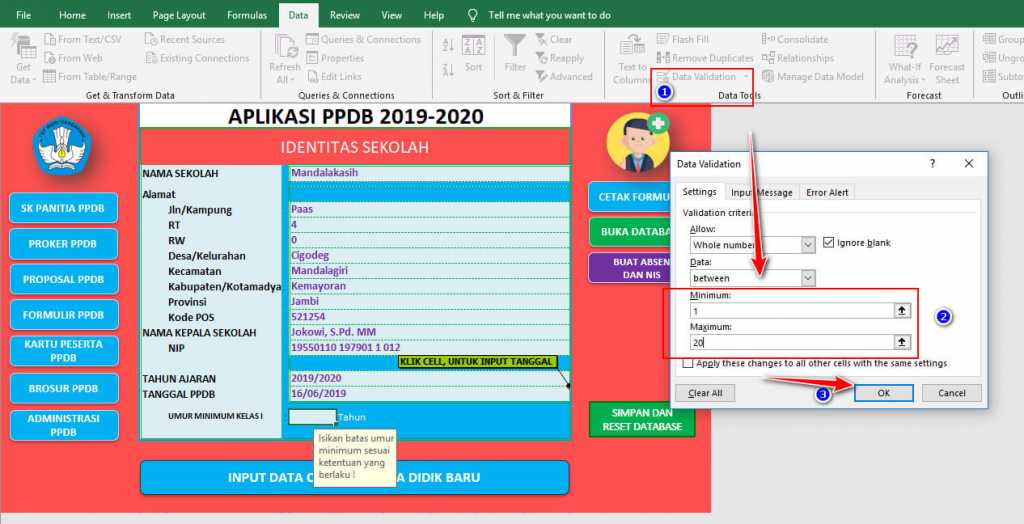1024x524 pixels.
Task: Click Cancel in Data Validation dialog
Action: click(x=952, y=393)
